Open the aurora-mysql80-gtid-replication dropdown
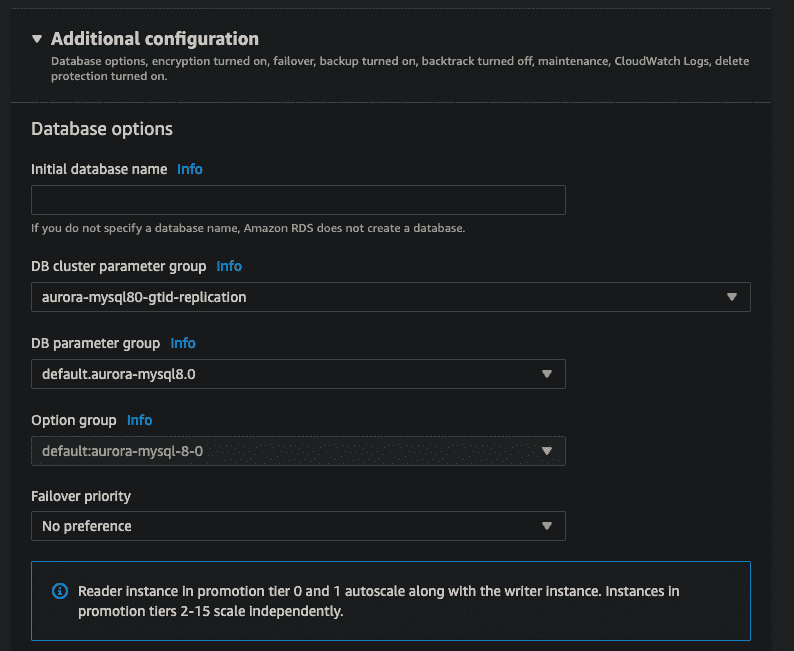Screen dimensions: 794x651 [x=390, y=297]
